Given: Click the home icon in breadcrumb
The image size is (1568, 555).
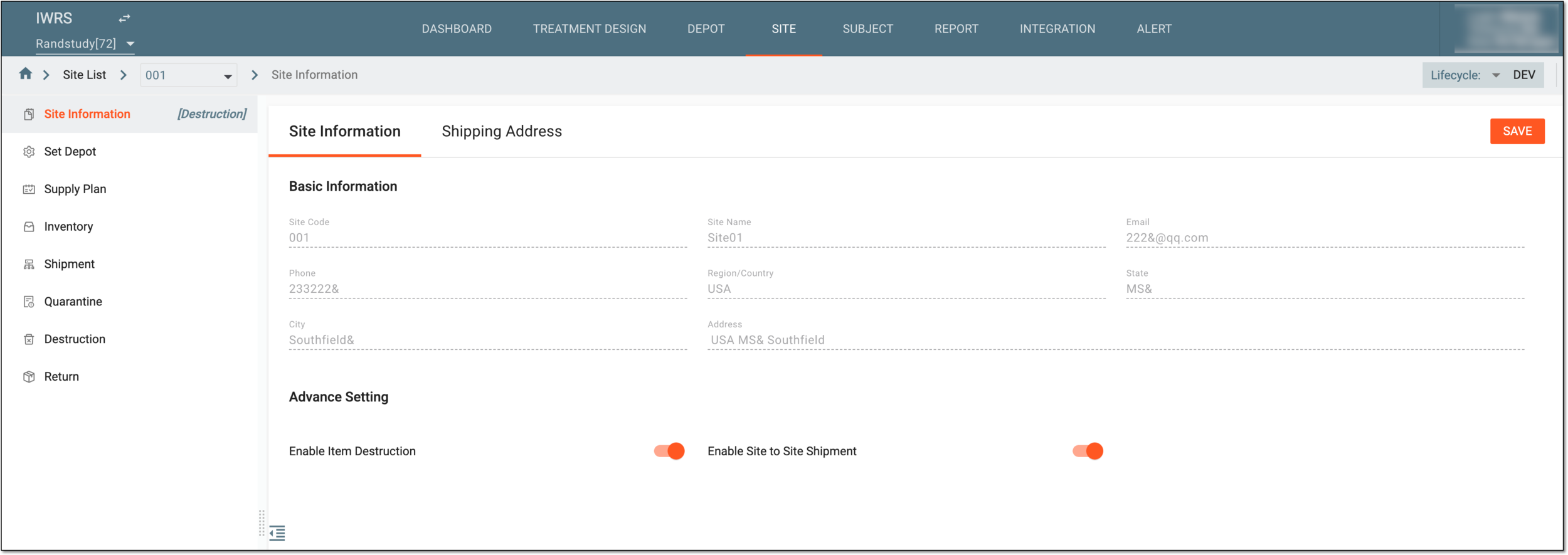Looking at the screenshot, I should (x=25, y=74).
